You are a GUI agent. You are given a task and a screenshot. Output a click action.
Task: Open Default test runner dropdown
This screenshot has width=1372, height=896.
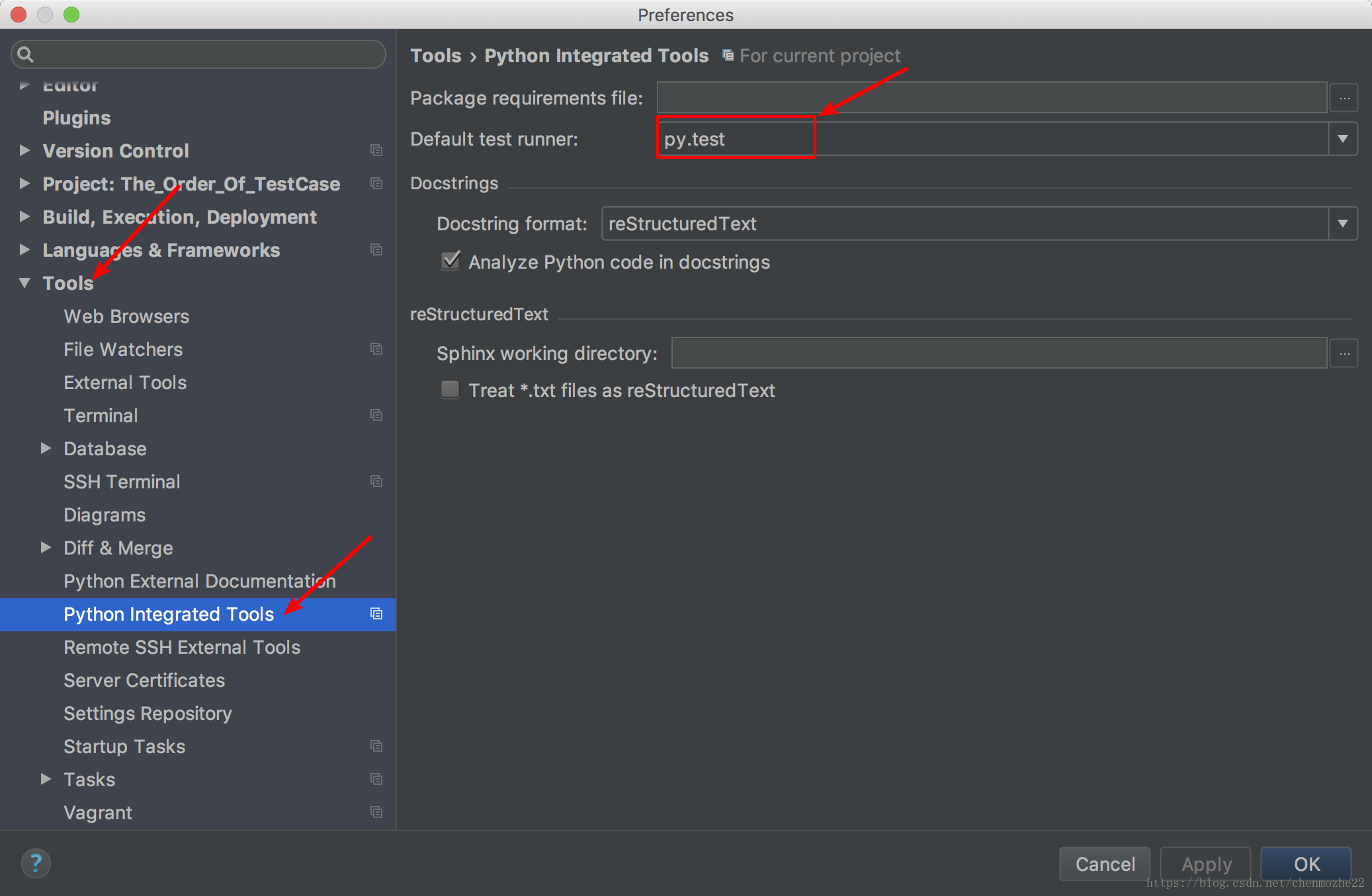point(1342,139)
